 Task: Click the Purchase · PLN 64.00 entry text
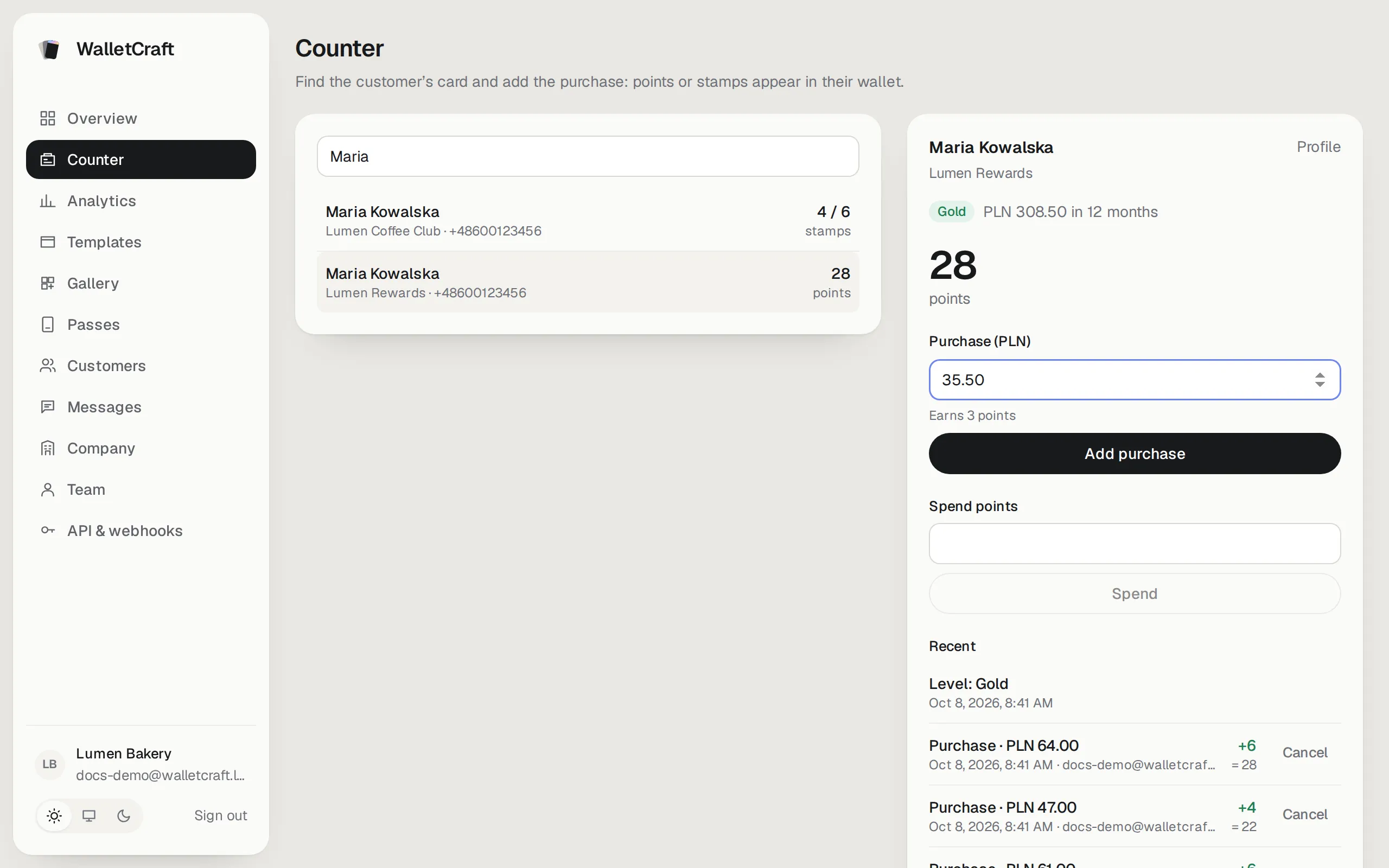[1003, 746]
